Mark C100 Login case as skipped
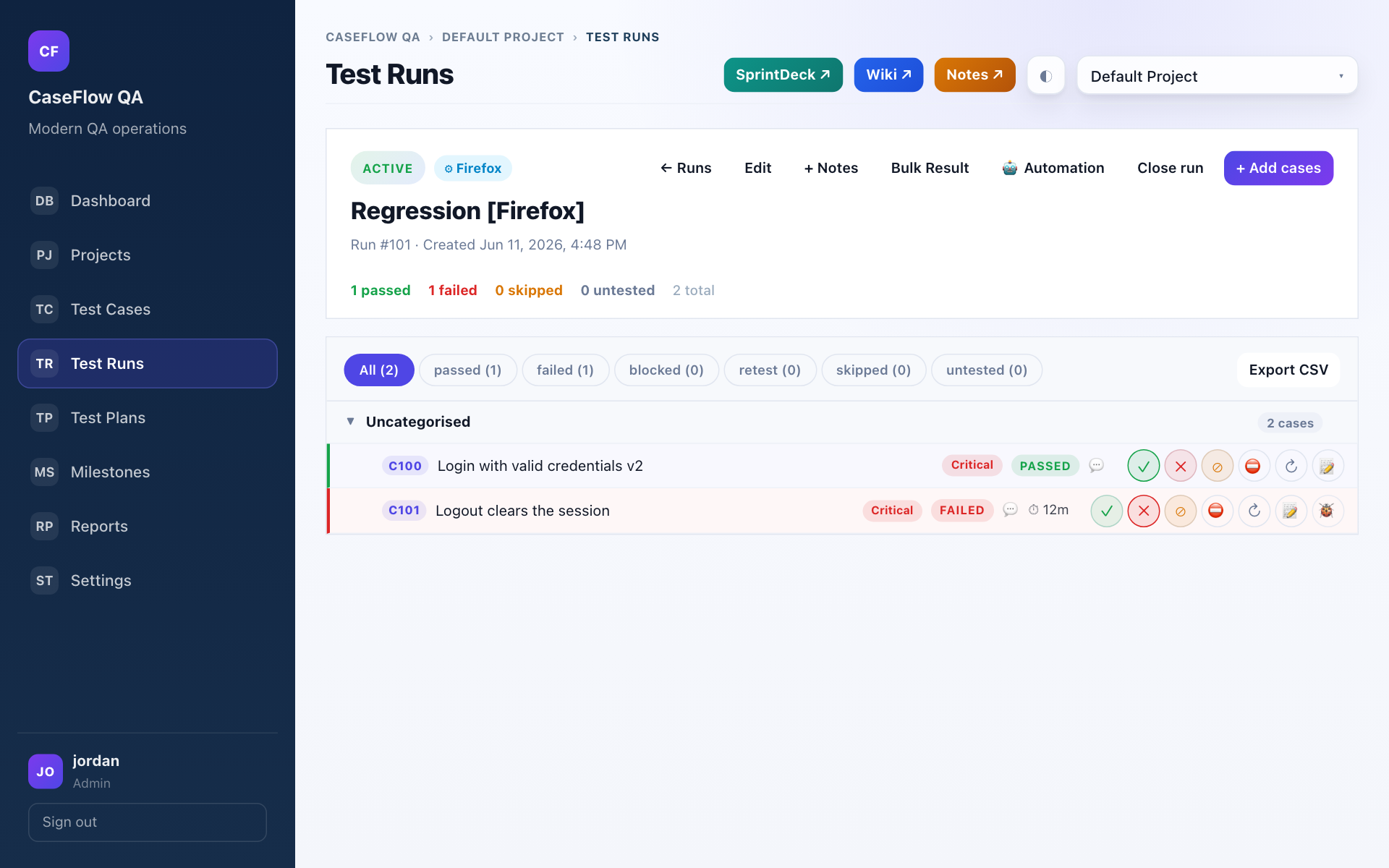Viewport: 1389px width, 868px height. click(x=1217, y=466)
